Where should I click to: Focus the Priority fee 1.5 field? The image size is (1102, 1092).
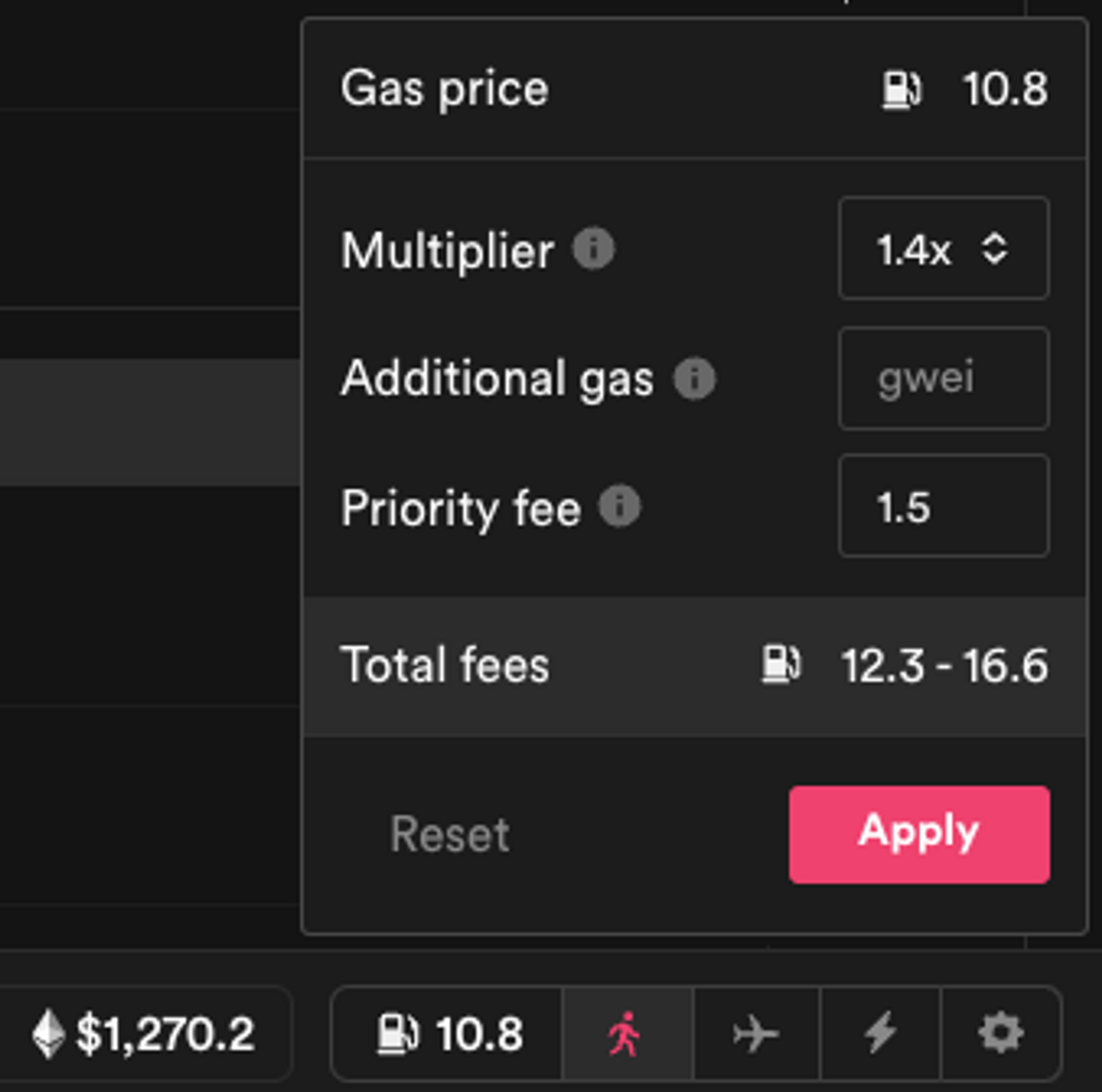[x=943, y=506]
